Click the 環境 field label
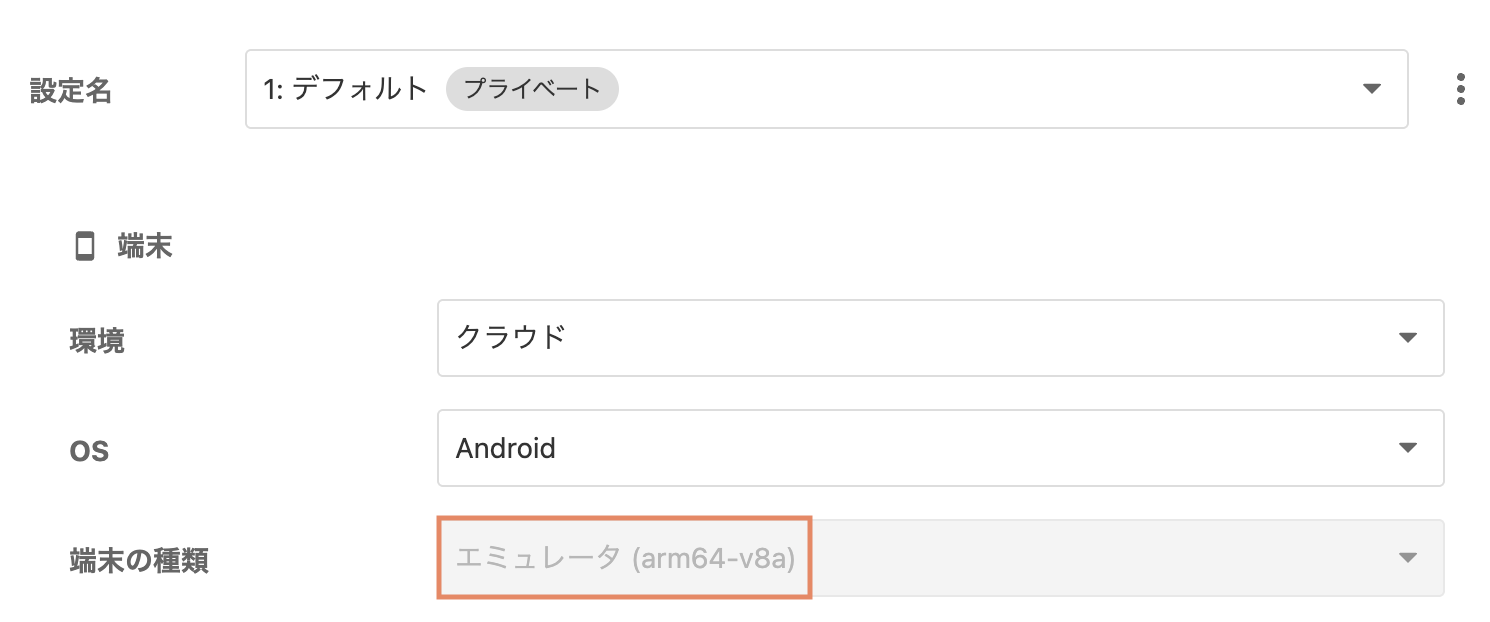This screenshot has height=622, width=1490. (97, 341)
